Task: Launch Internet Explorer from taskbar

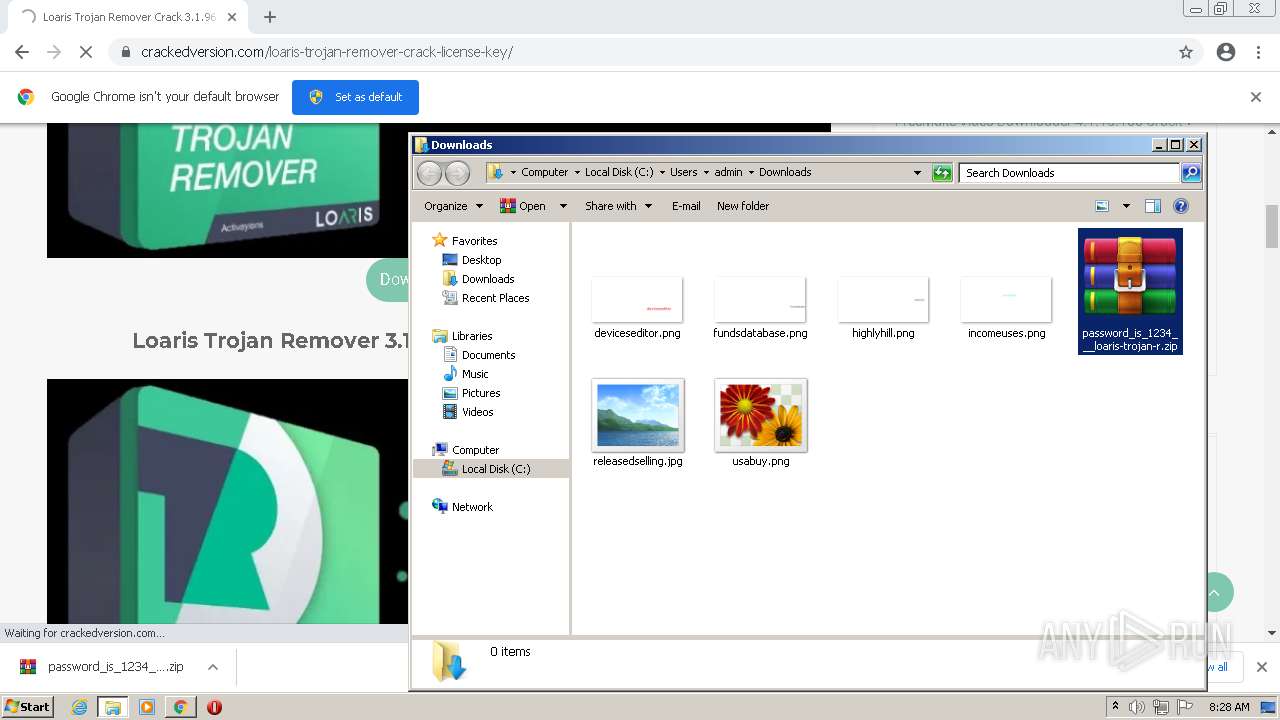Action: [x=79, y=707]
